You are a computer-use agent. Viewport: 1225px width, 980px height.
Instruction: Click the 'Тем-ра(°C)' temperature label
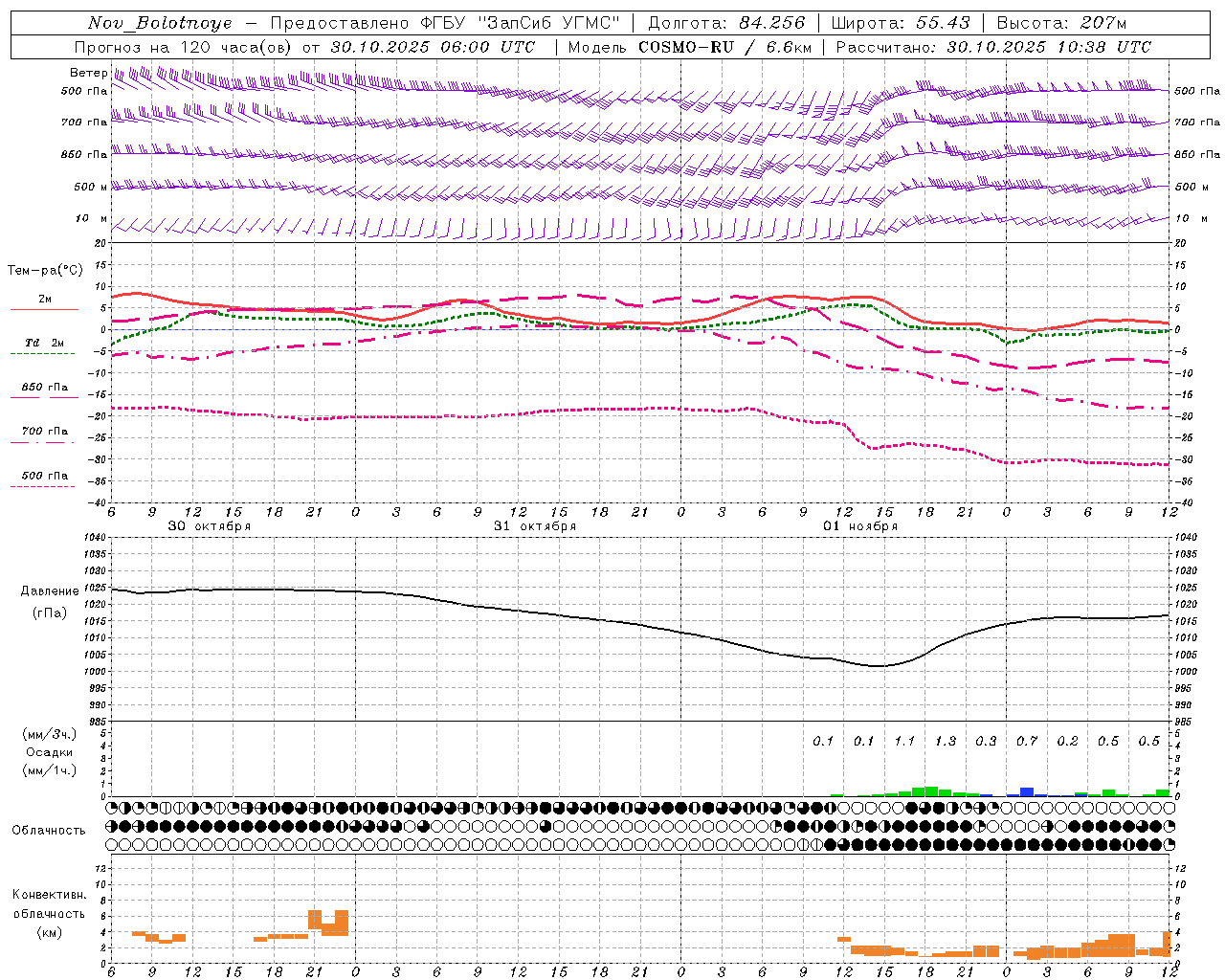click(x=45, y=271)
